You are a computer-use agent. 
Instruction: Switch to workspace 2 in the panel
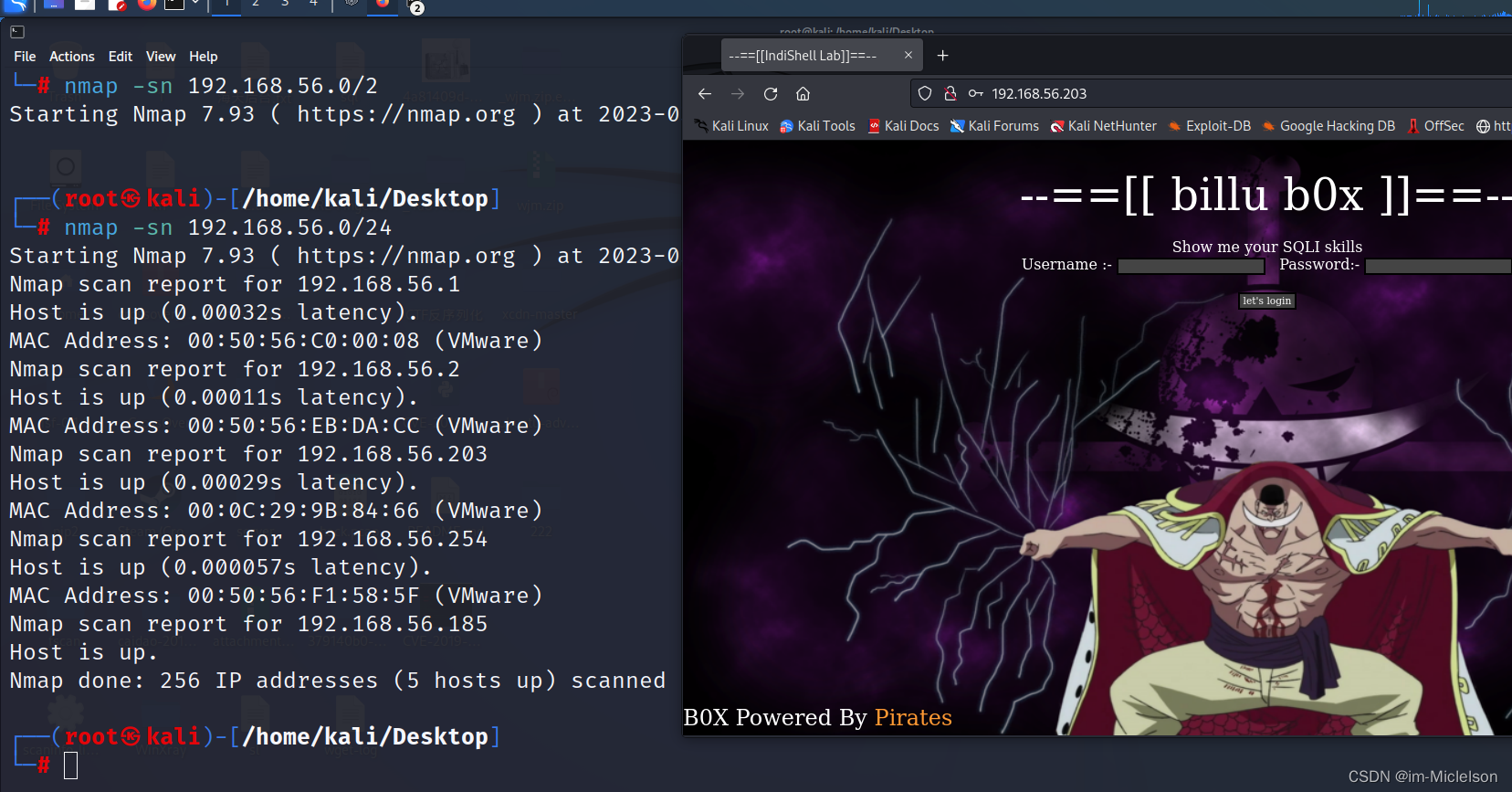[256, 4]
